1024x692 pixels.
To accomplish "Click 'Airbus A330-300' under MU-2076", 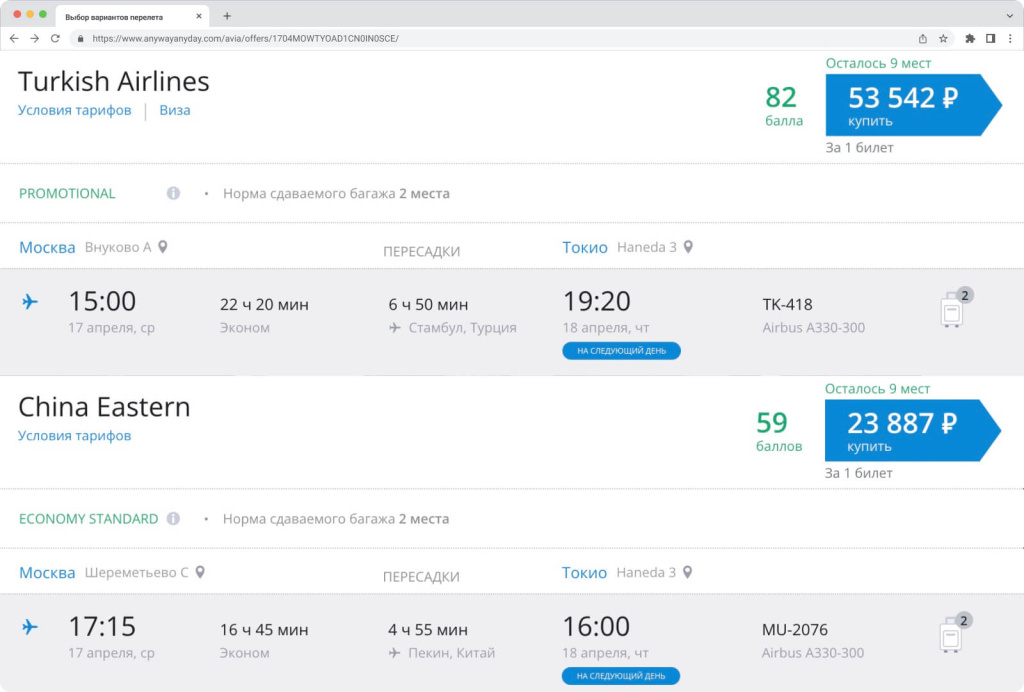I will 813,653.
